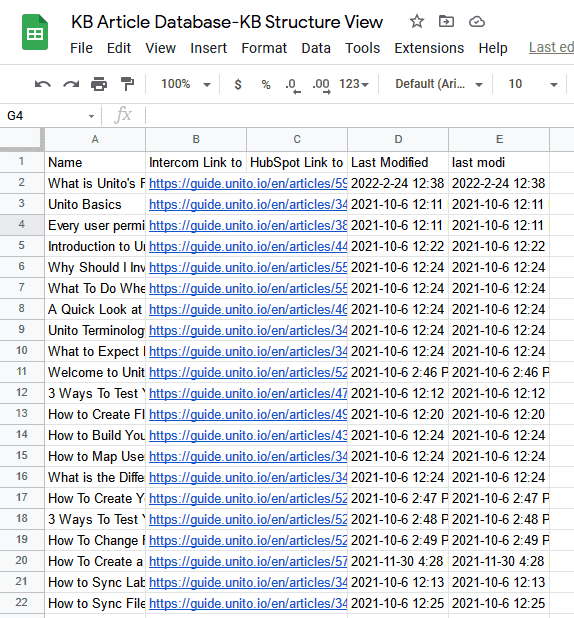The image size is (574, 618).
Task: Select column C header
Action: [297, 139]
